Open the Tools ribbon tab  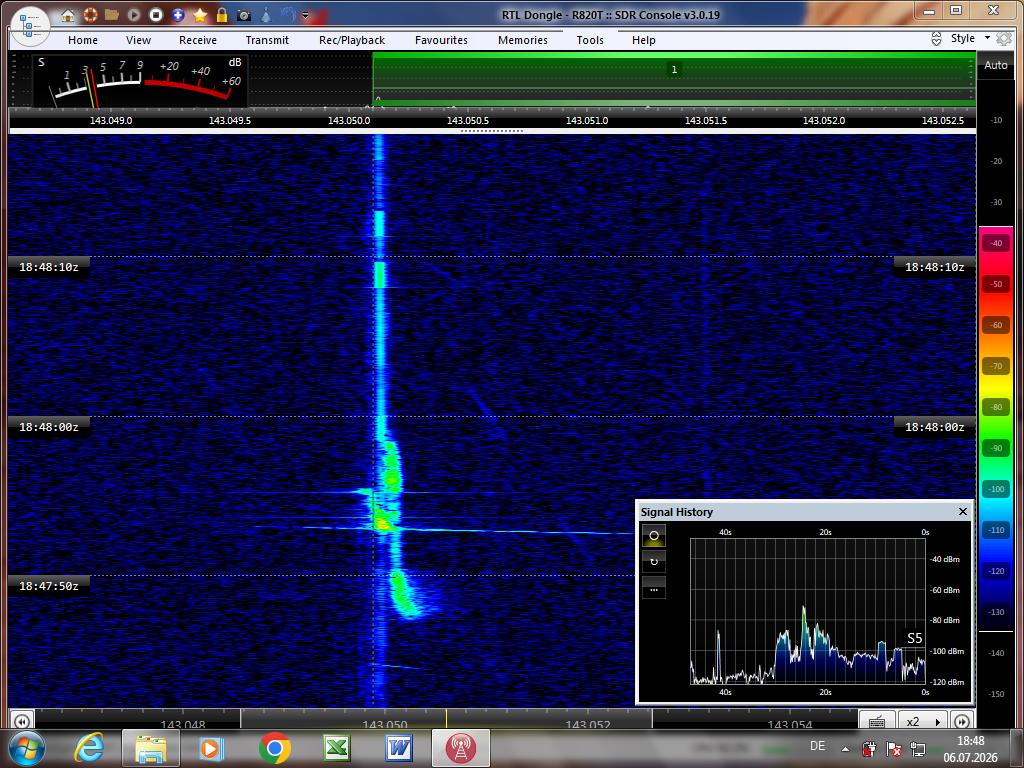pyautogui.click(x=590, y=40)
